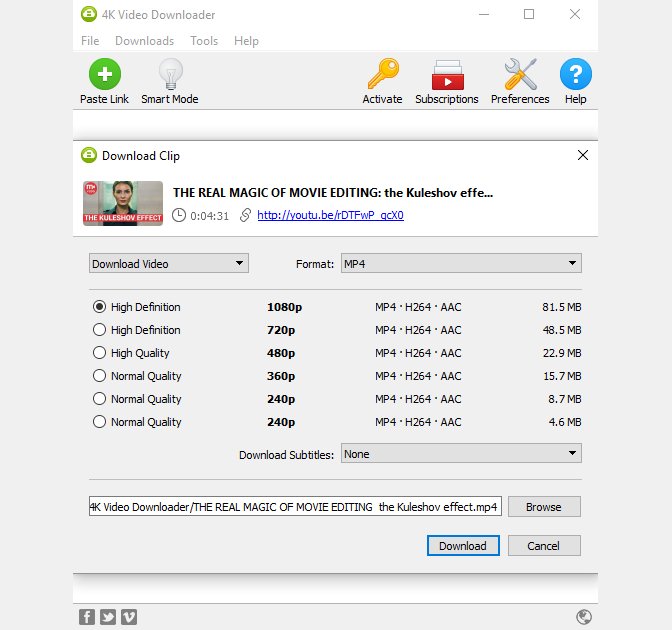Viewport: 672px width, 630px height.
Task: Minimize the 4K Video Downloader window
Action: (484, 14)
